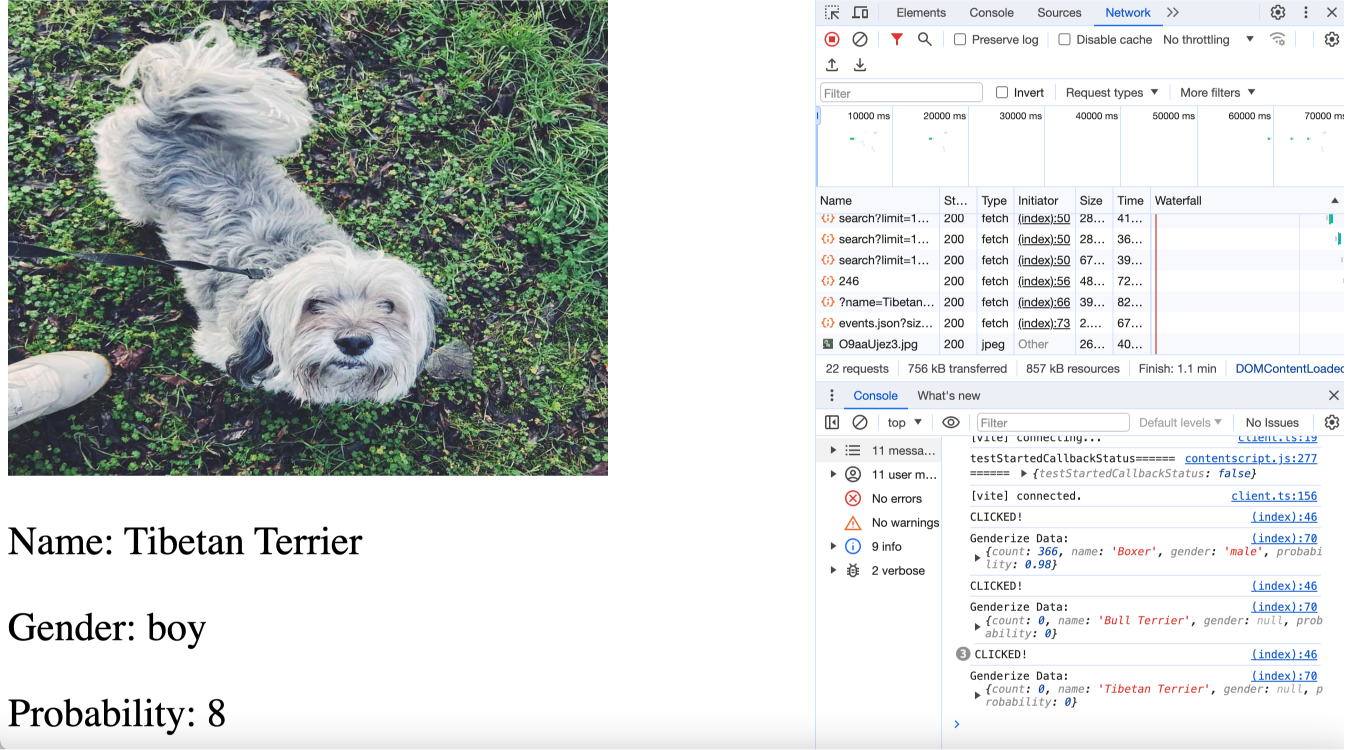Open the client.ts:156 source link
The height and width of the screenshot is (750, 1345).
tap(1274, 497)
